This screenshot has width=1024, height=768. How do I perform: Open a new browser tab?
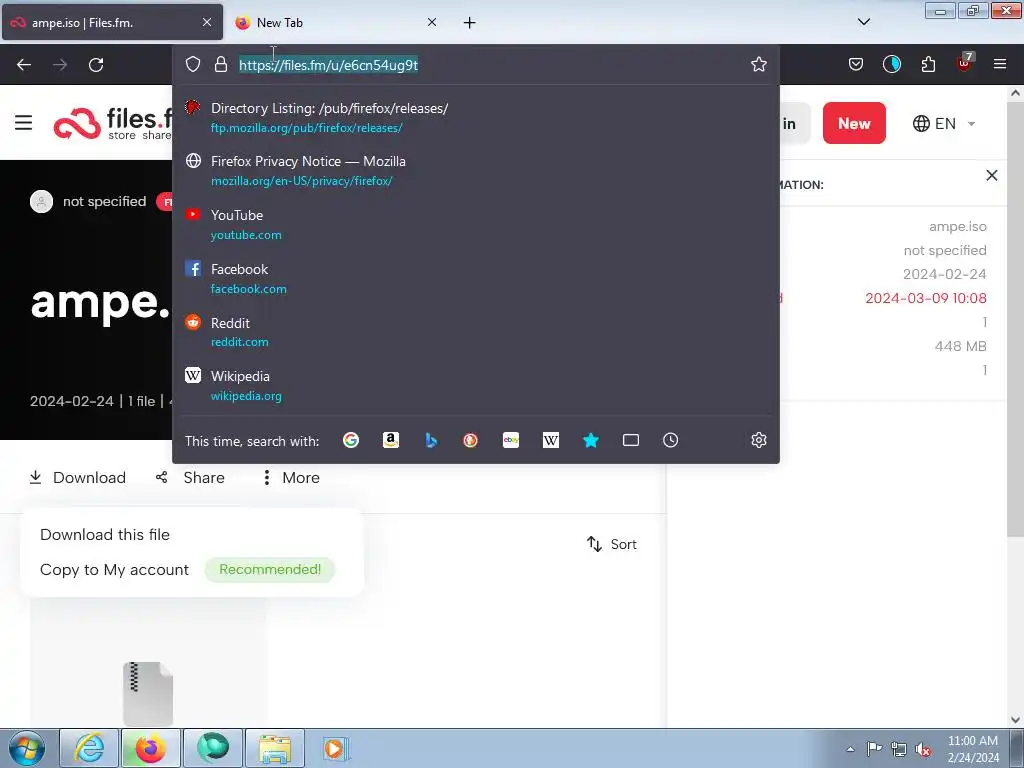470,23
